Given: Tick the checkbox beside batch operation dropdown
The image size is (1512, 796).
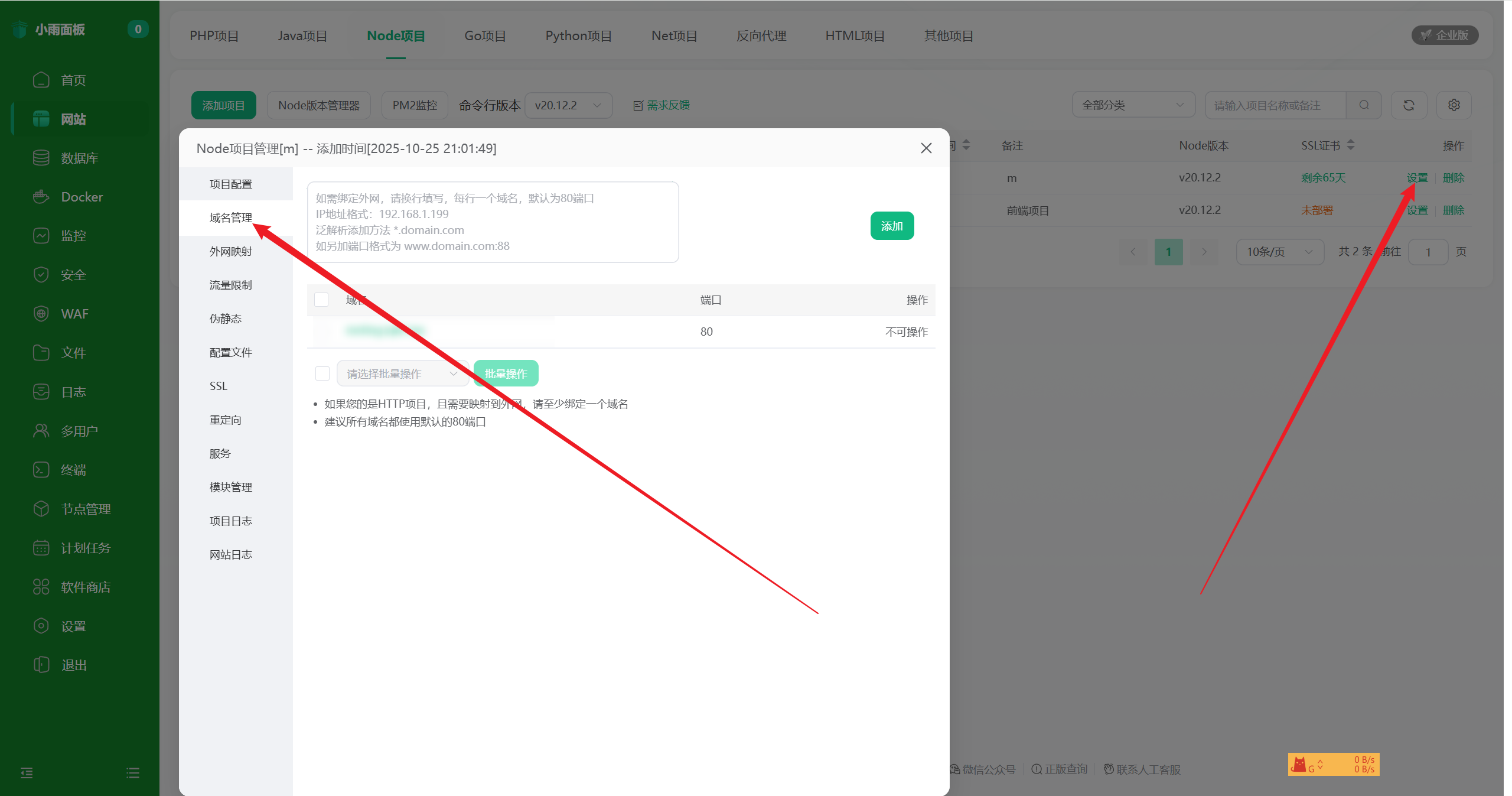Looking at the screenshot, I should (x=322, y=373).
